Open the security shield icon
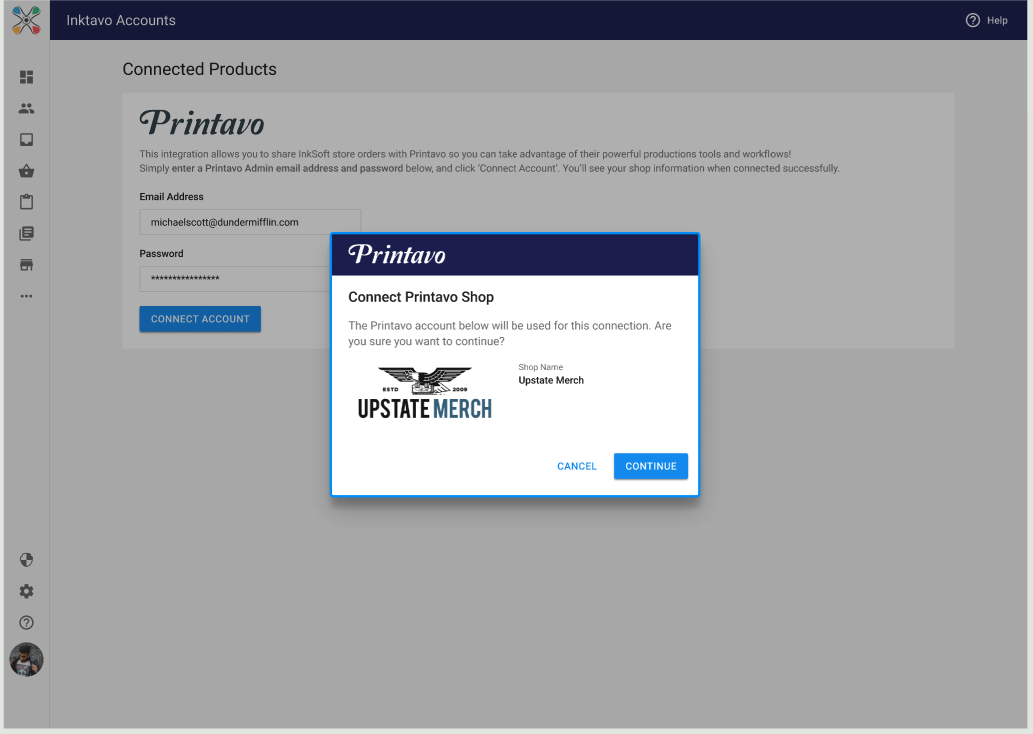 26,560
